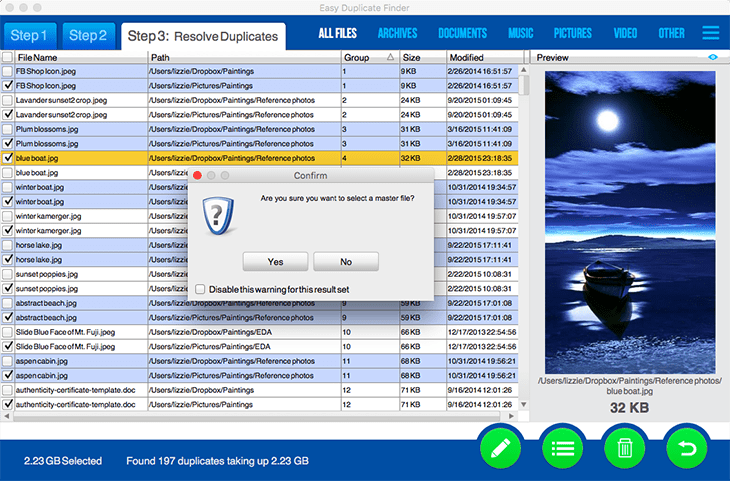This screenshot has height=481, width=730.
Task: Enable Disable this warning checkbox
Action: (x=201, y=289)
